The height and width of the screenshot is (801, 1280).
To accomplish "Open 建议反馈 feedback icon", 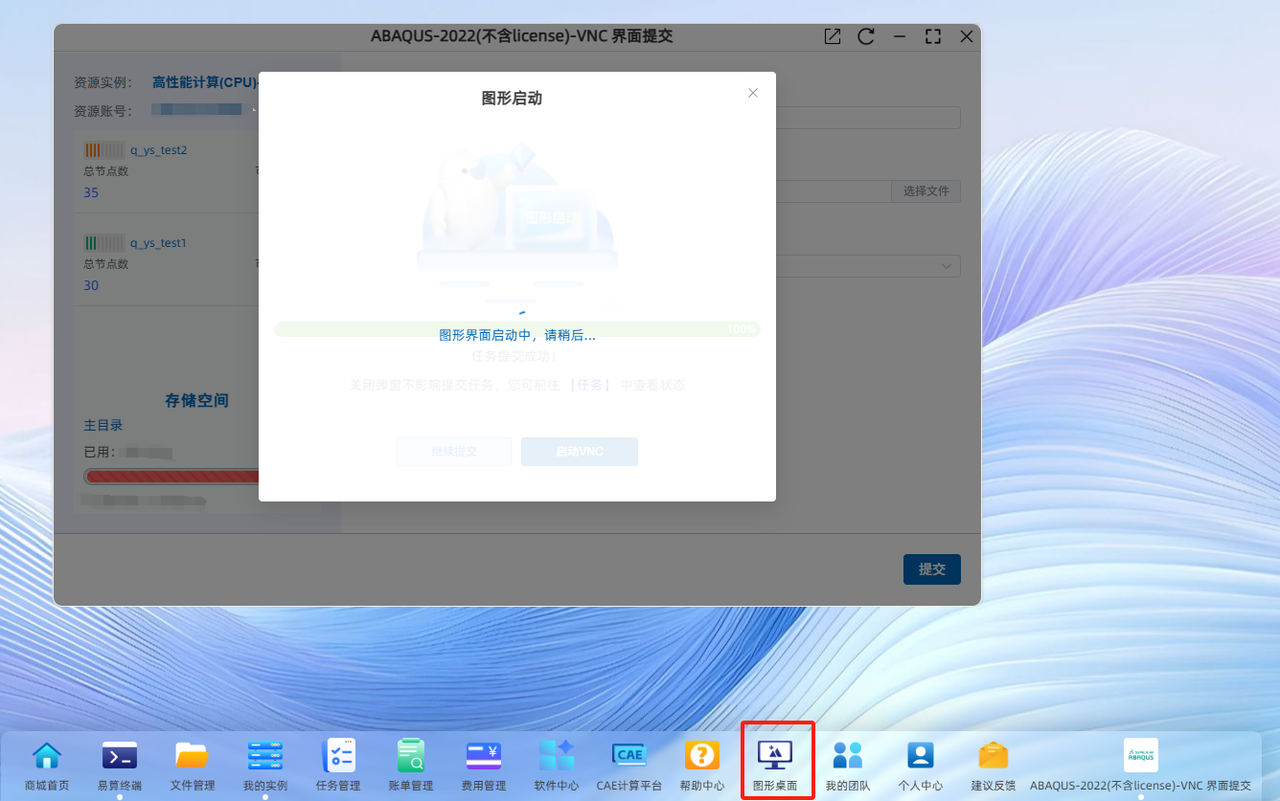I will tap(993, 756).
